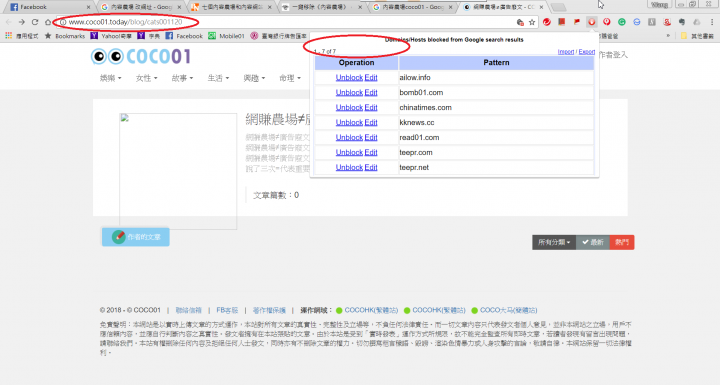Viewport: 720px width, 385px height.
Task: Open the Trend Micro red swirl extension
Action: click(546, 22)
